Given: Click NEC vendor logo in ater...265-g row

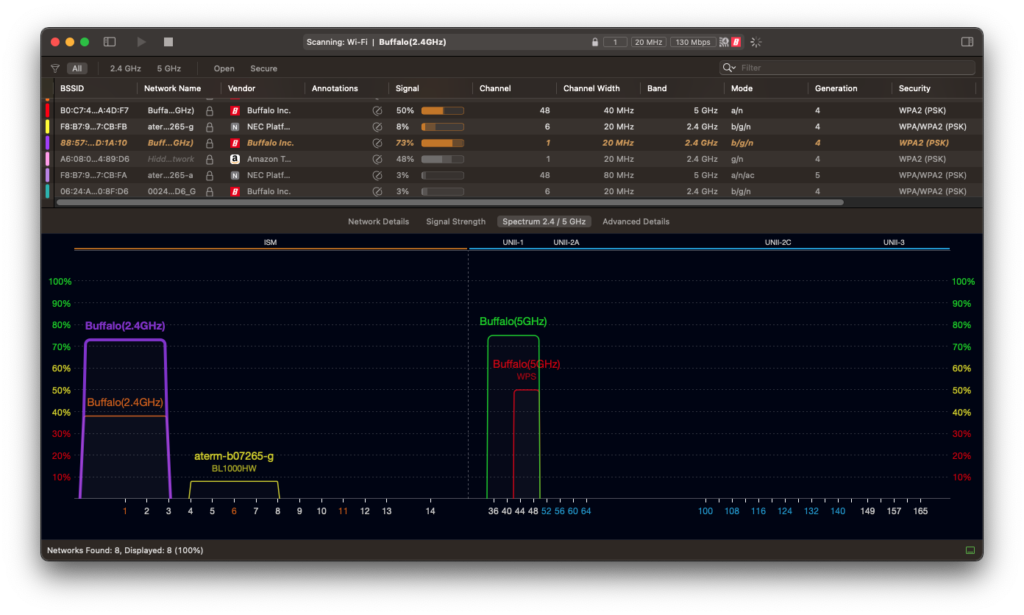Looking at the screenshot, I should [x=235, y=127].
